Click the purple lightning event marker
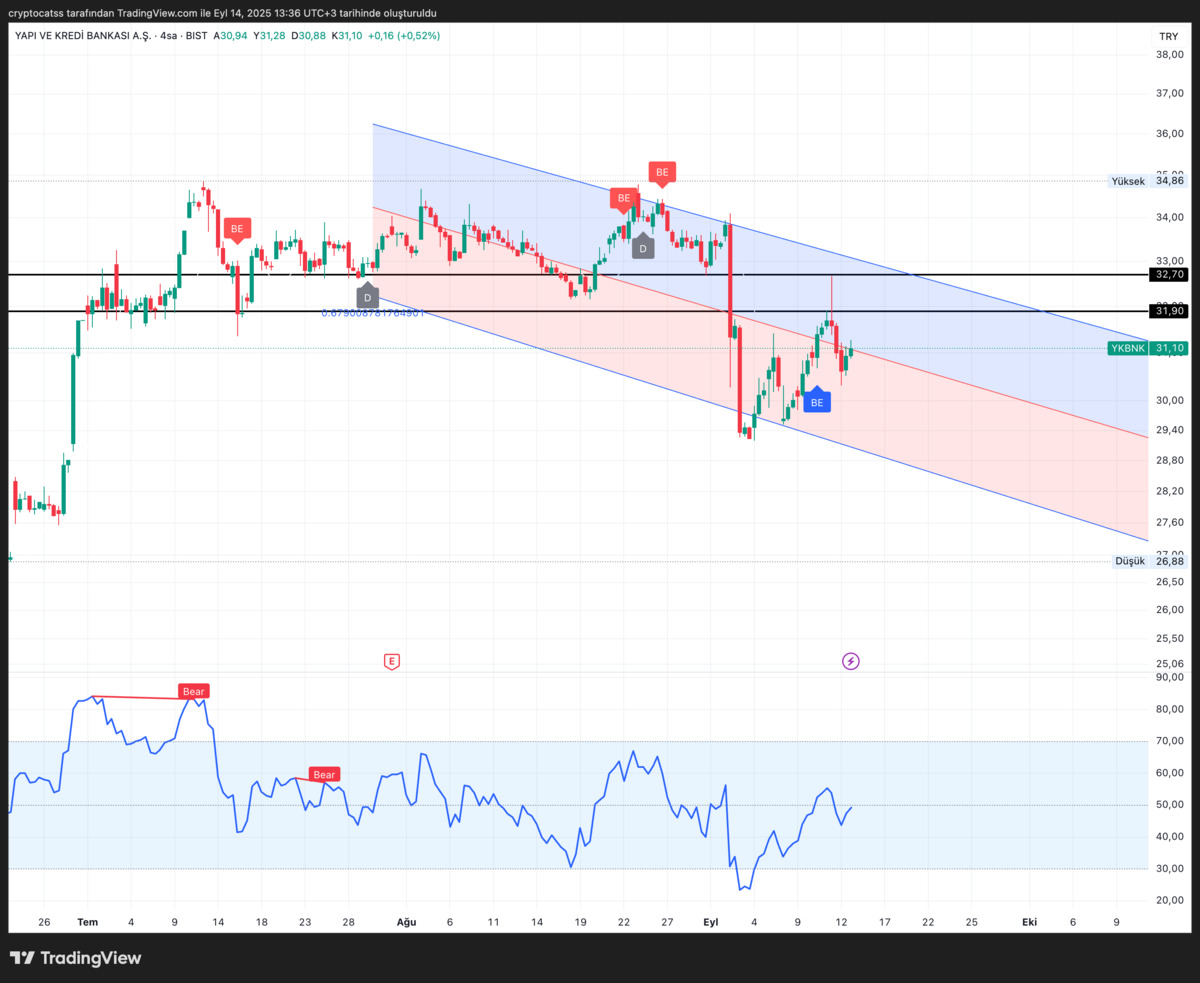This screenshot has width=1200, height=983. [850, 661]
